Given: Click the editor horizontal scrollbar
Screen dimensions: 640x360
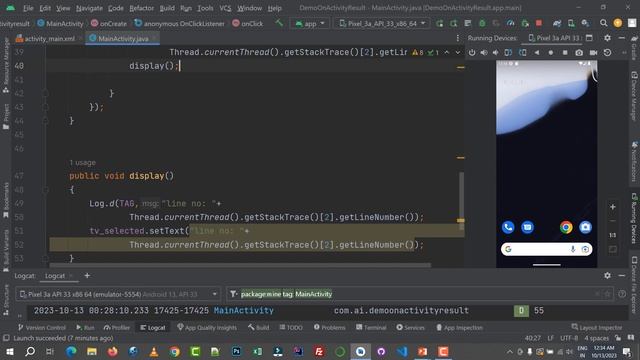Looking at the screenshot, I should (x=239, y=265).
